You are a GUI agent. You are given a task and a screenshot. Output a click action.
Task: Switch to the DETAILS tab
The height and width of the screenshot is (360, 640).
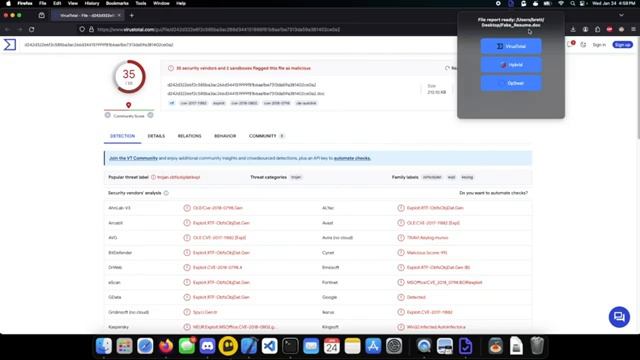tap(156, 136)
